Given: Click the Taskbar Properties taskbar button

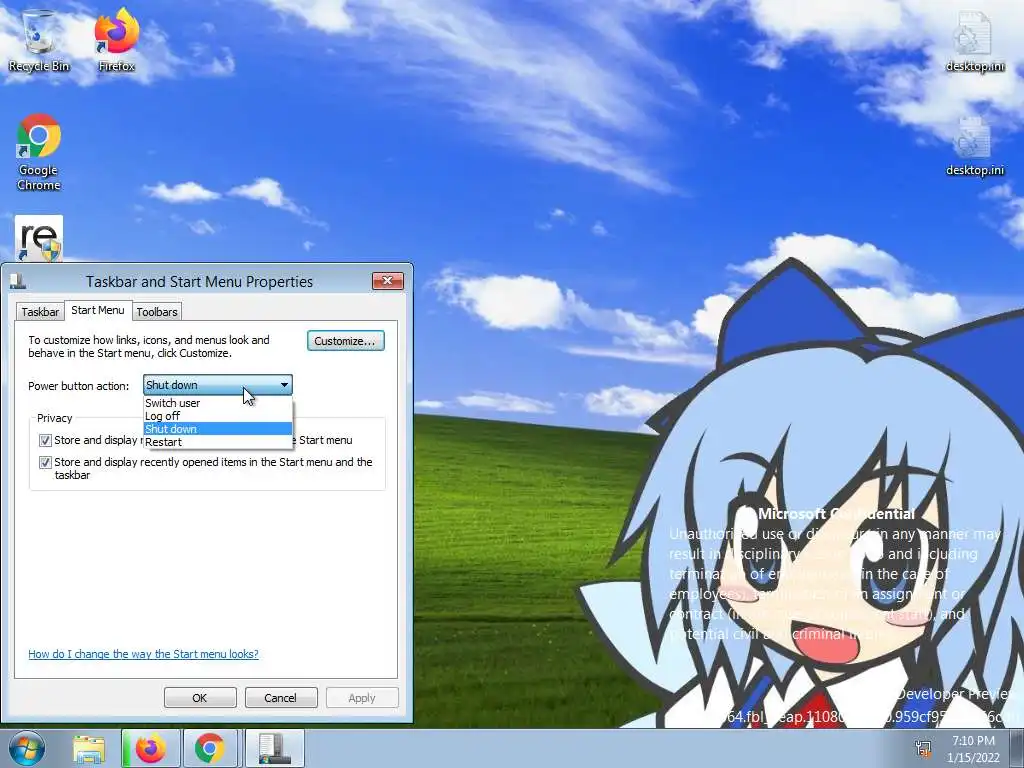Looking at the screenshot, I should point(274,748).
